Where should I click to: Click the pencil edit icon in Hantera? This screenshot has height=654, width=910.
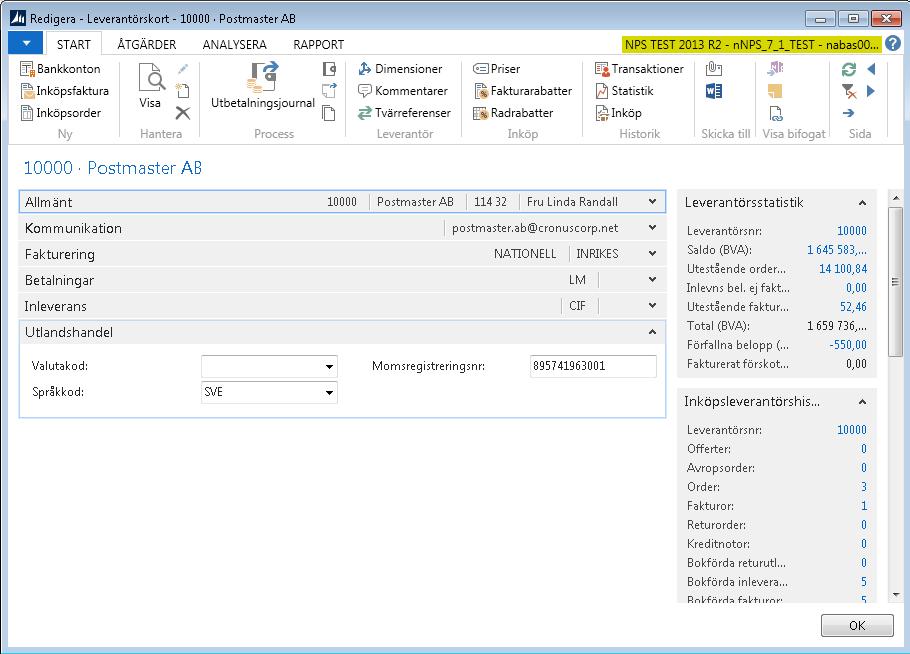pyautogui.click(x=183, y=69)
